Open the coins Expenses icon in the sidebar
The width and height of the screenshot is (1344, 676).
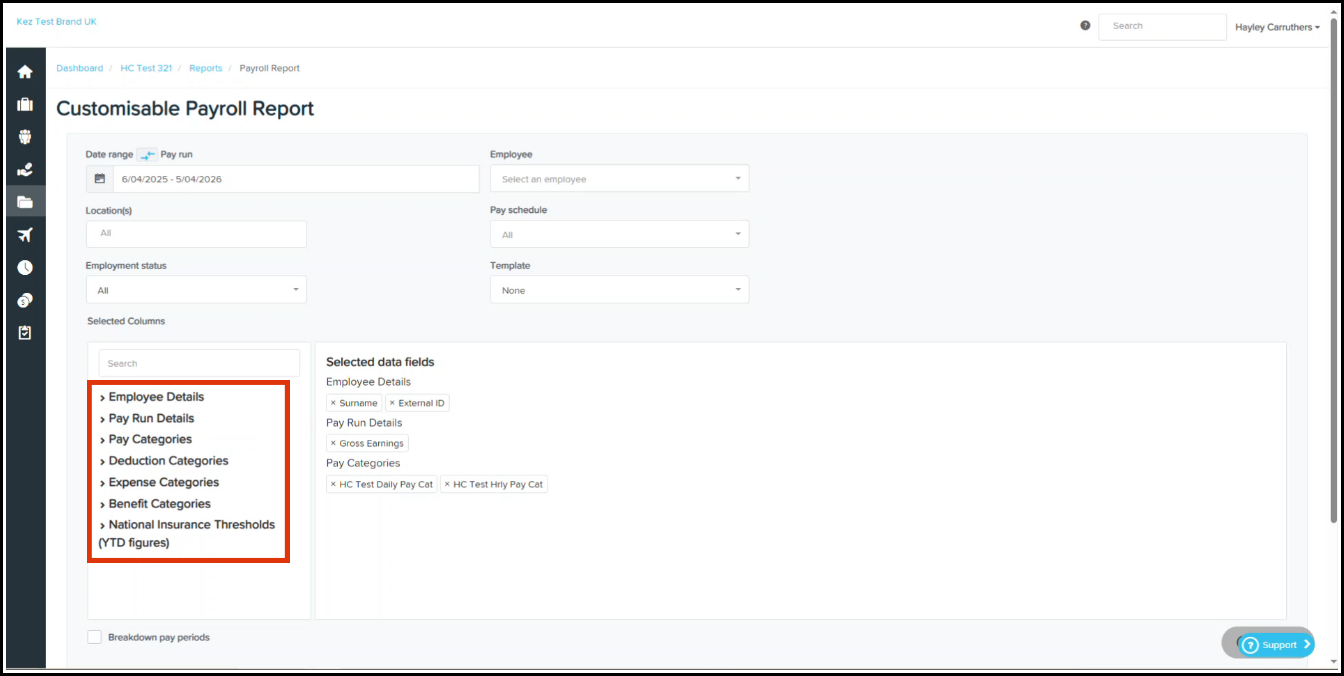point(25,300)
